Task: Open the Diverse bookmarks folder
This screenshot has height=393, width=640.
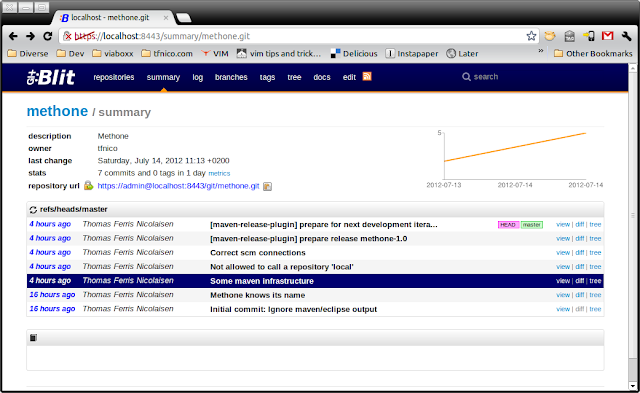Action: pos(28,53)
